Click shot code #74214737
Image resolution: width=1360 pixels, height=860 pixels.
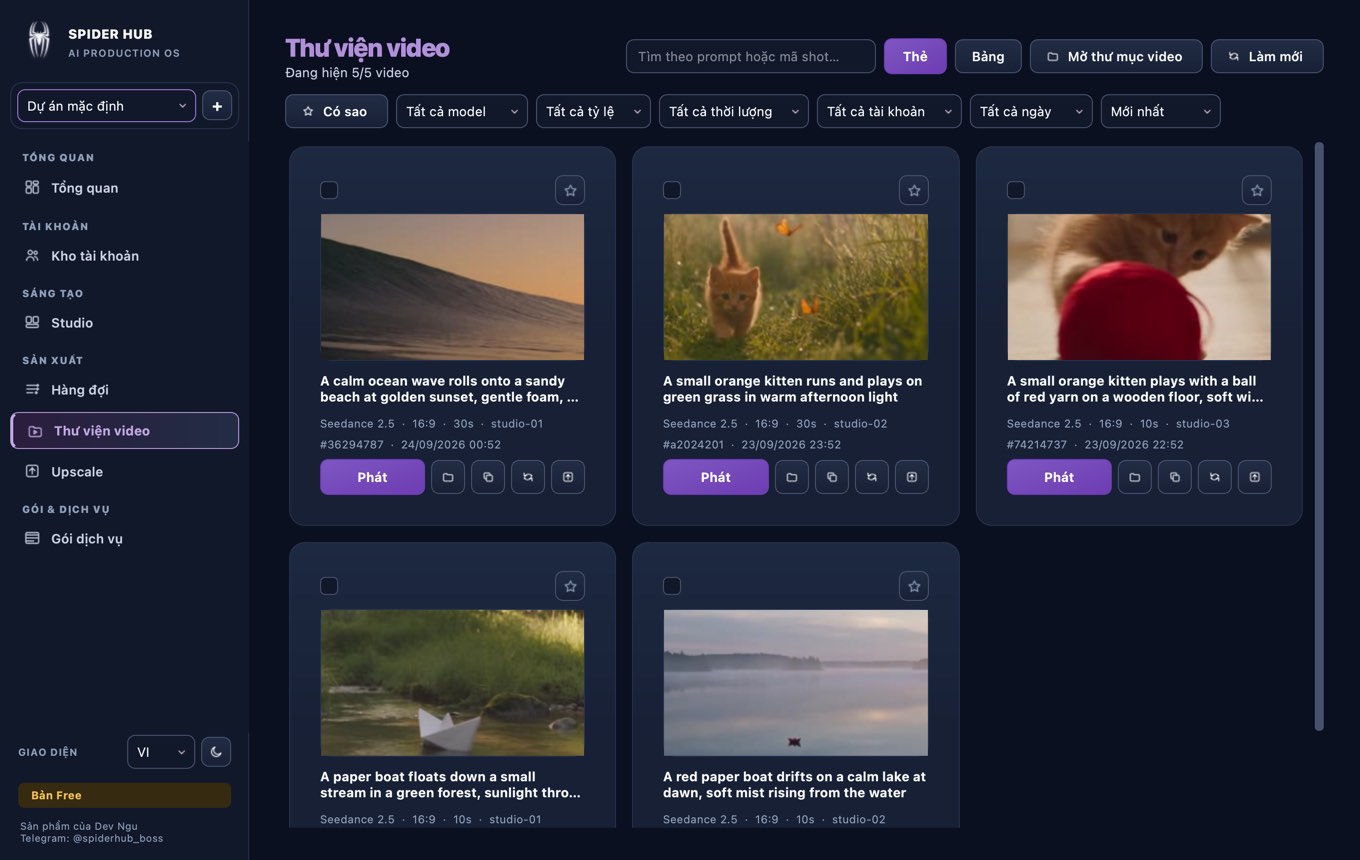1037,445
